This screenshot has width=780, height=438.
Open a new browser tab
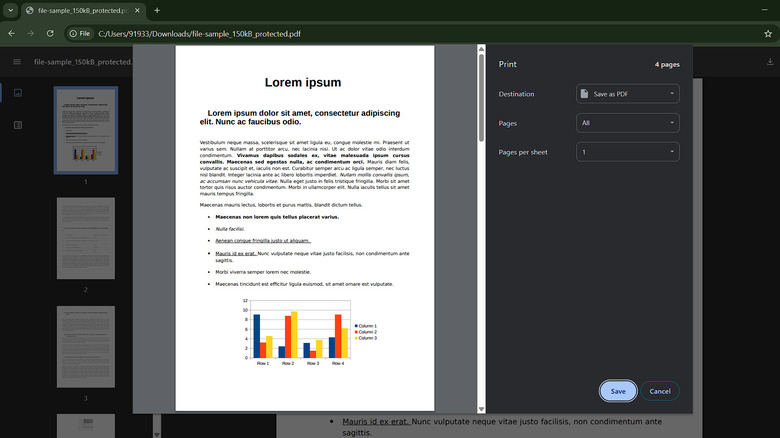pos(156,10)
